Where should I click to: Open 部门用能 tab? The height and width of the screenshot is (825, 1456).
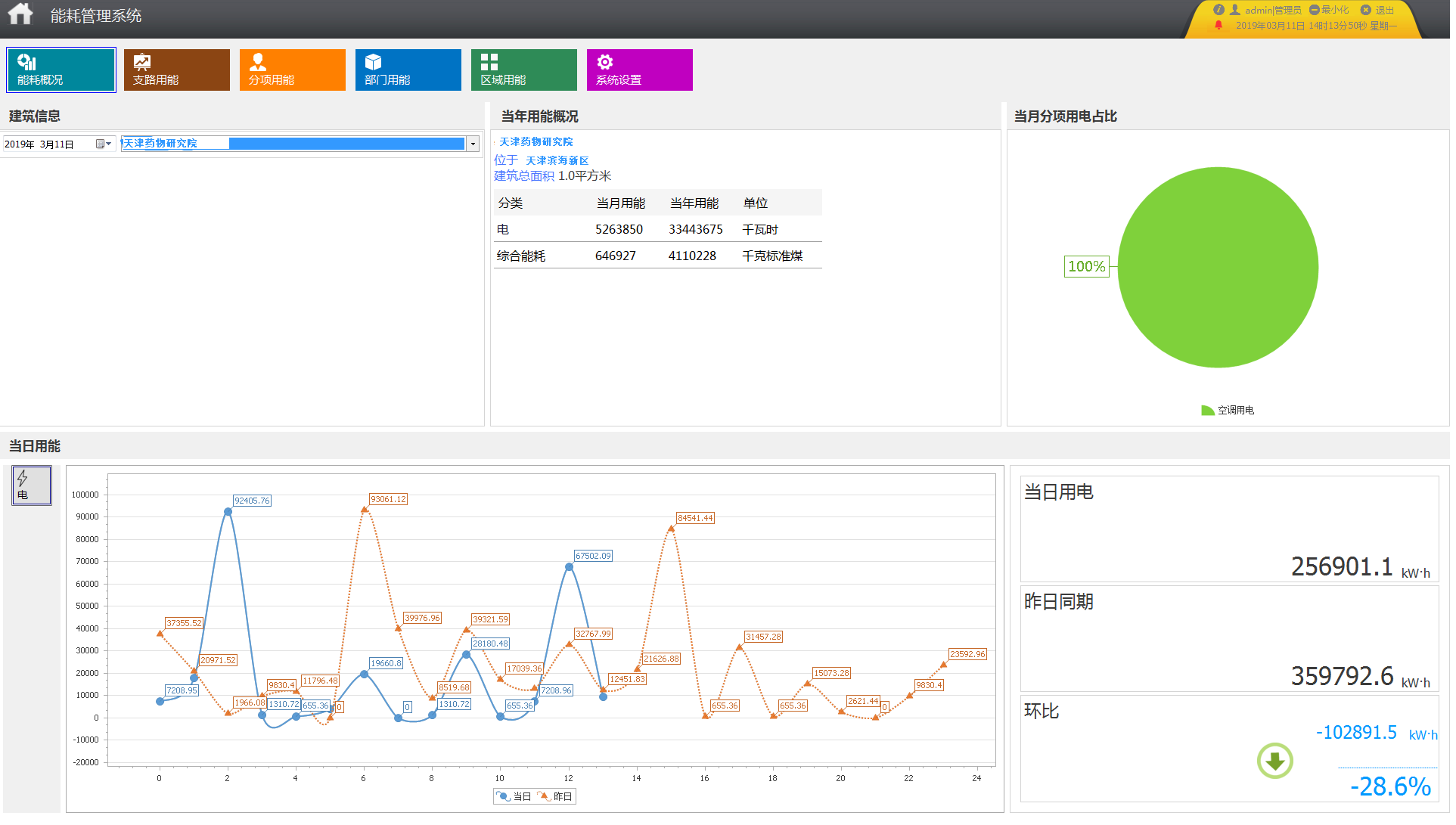[x=408, y=70]
